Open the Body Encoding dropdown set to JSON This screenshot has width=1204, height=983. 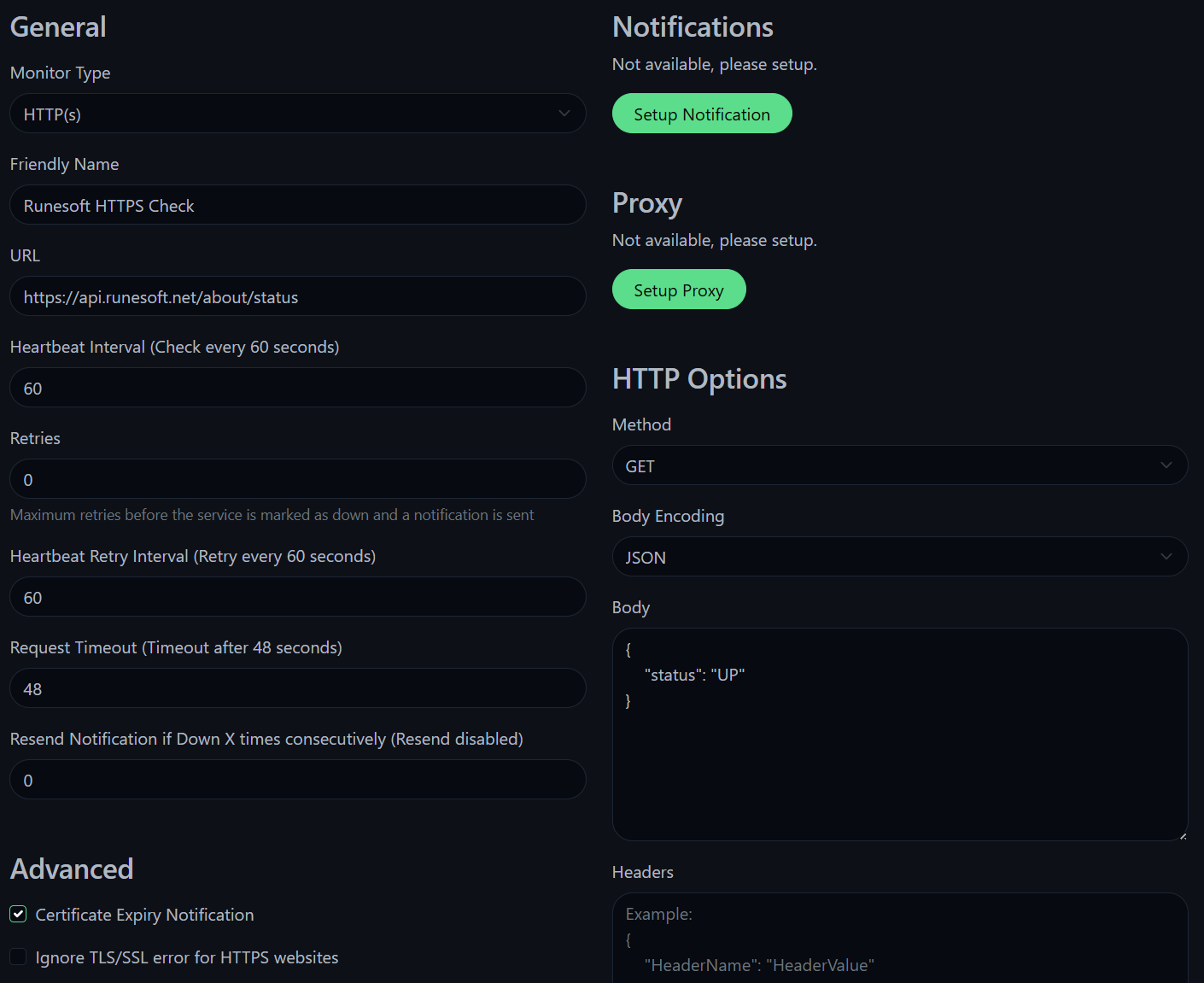click(899, 557)
